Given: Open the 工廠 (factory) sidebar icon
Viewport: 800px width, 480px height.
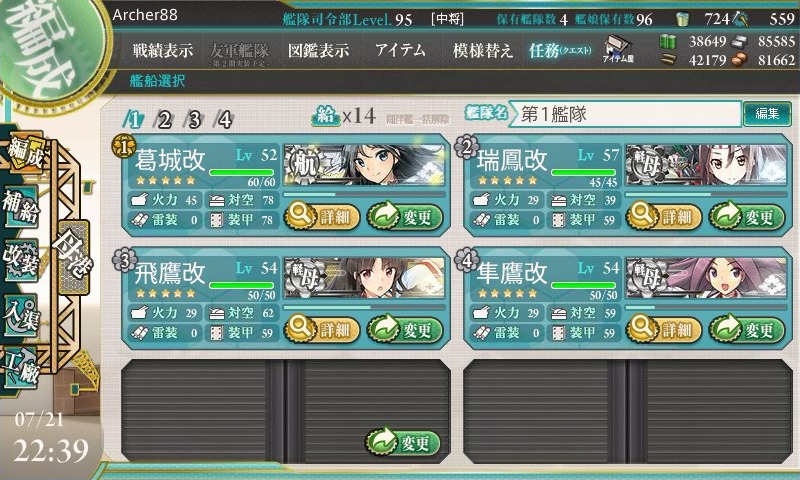Looking at the screenshot, I should click(x=21, y=368).
